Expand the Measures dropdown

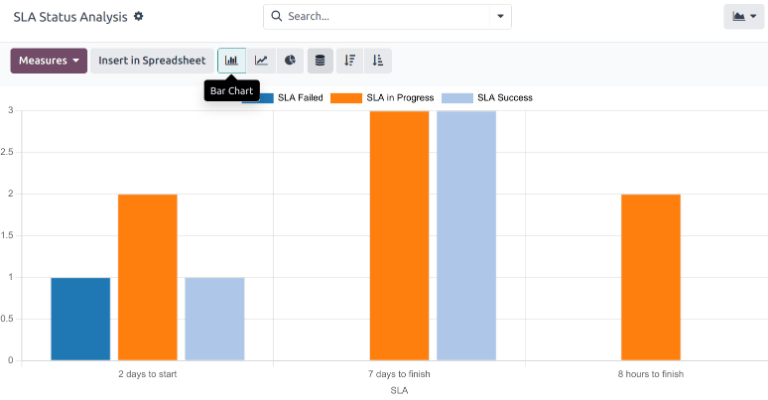pyautogui.click(x=49, y=61)
